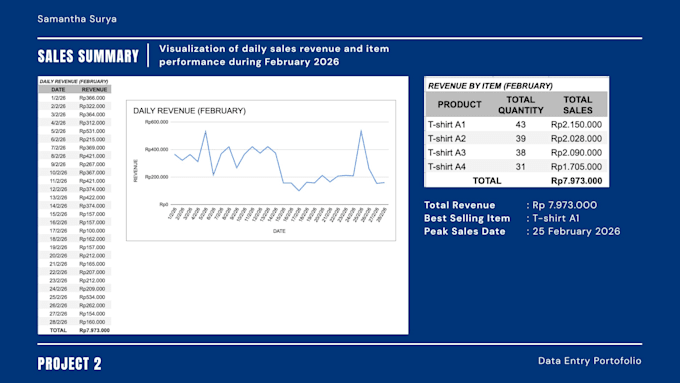Select the date cell '1/2/26'
This screenshot has width=680, height=383.
click(58, 98)
